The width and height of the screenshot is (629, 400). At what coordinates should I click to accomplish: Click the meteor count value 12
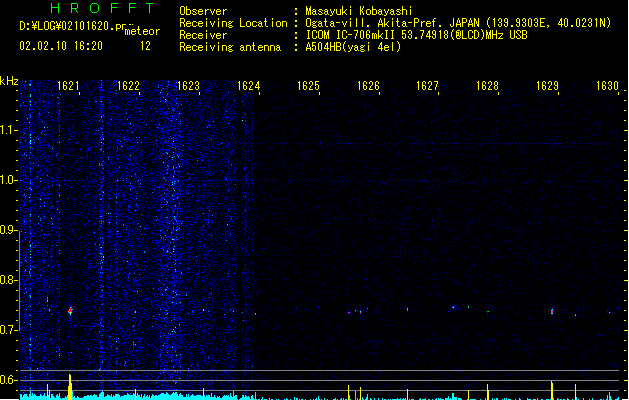click(145, 46)
